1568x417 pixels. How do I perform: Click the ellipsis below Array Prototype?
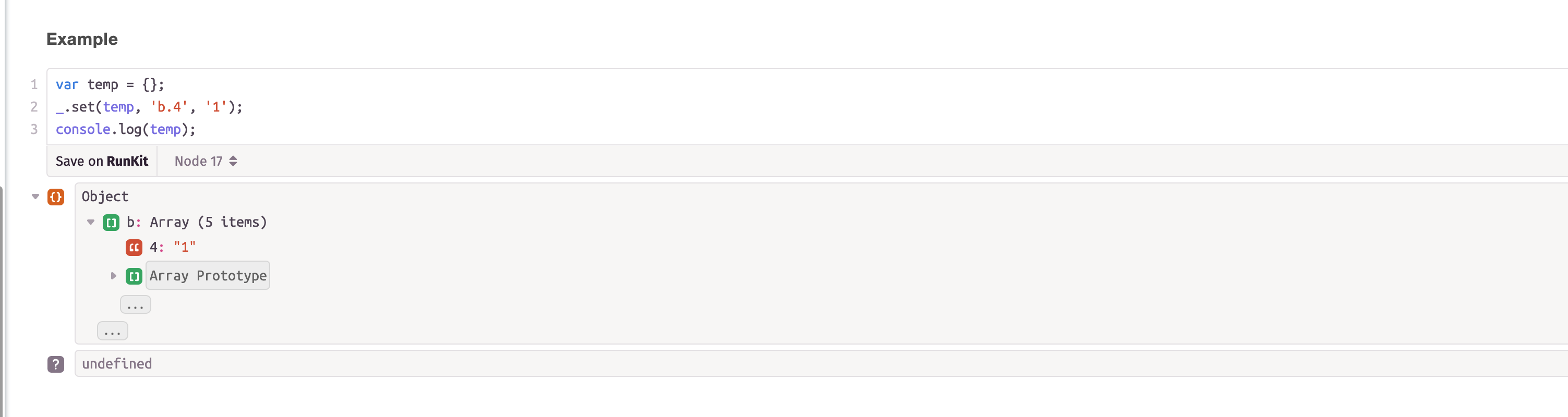[x=135, y=304]
